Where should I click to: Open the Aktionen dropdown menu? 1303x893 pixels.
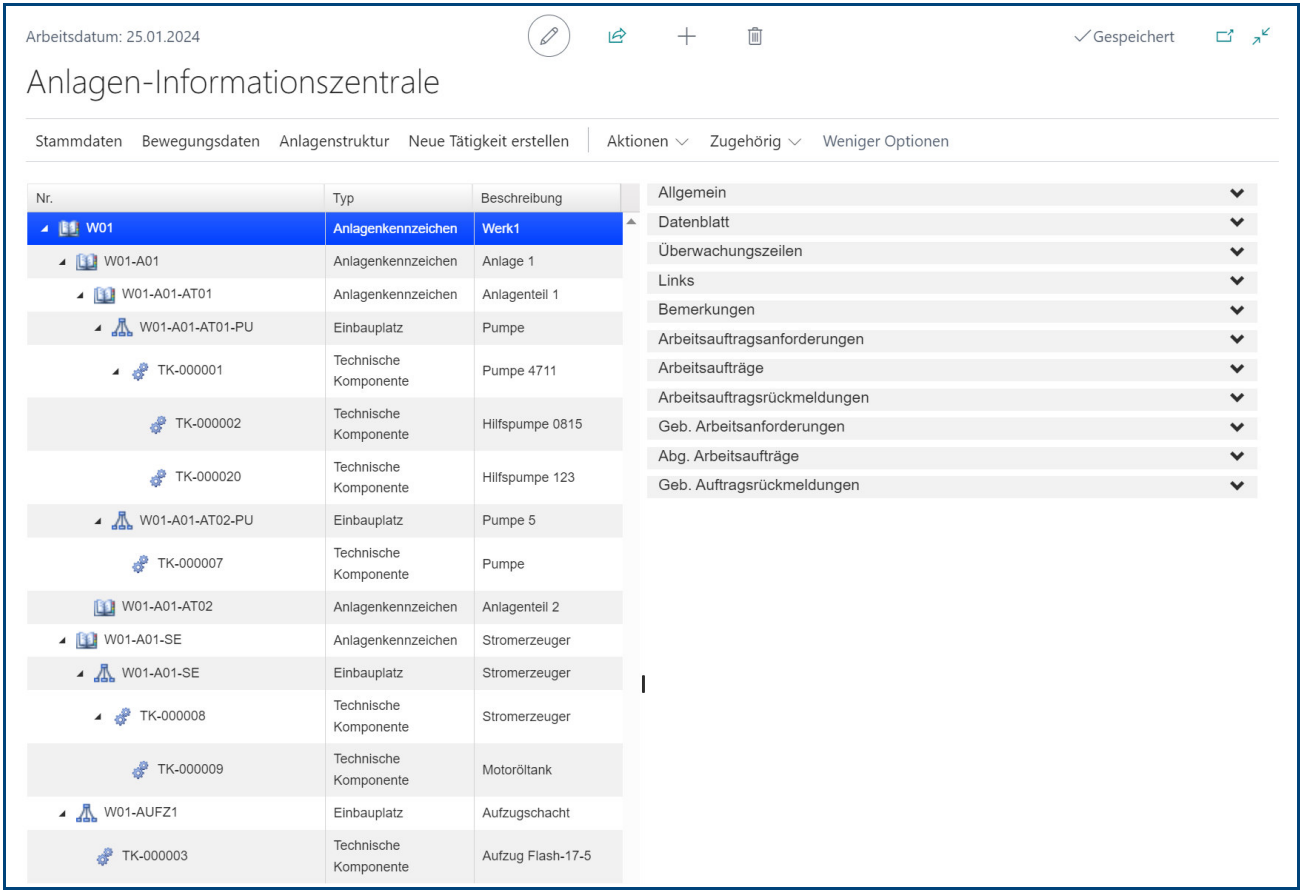pos(647,141)
